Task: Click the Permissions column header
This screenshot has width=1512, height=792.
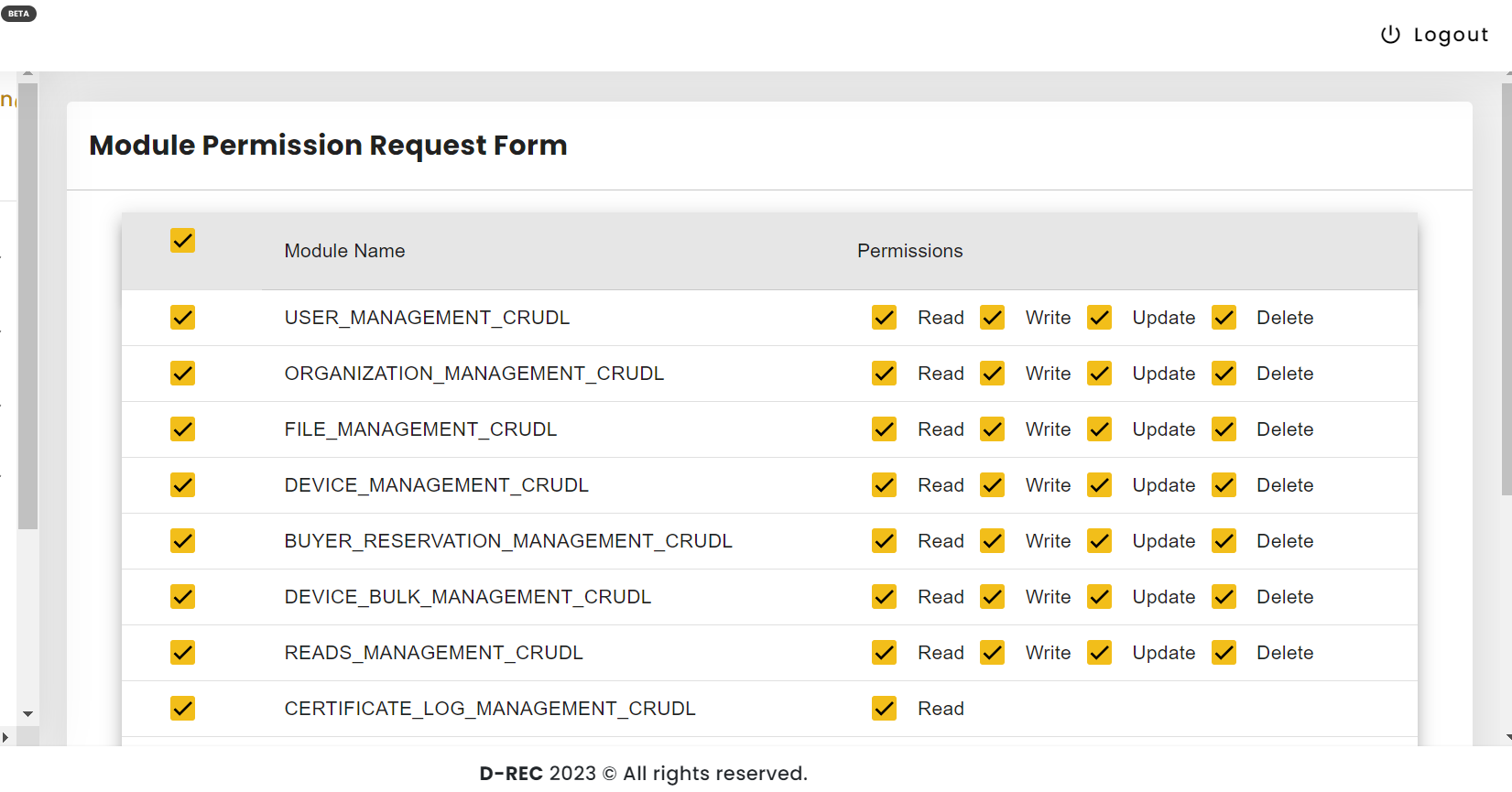Action: 909,251
